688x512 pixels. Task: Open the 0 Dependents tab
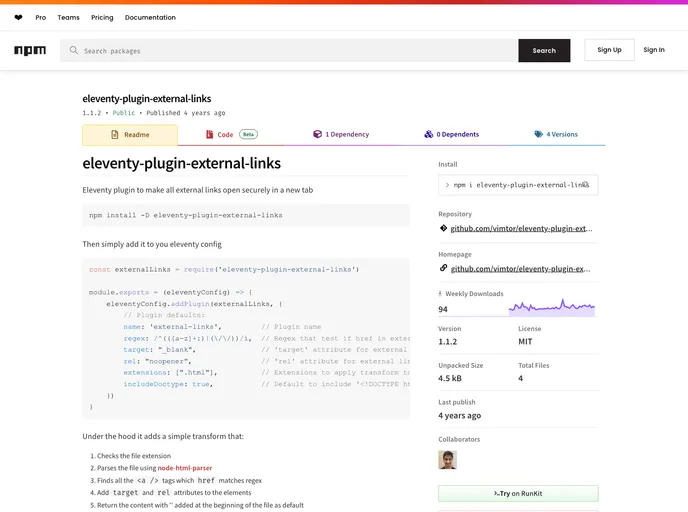[x=452, y=135]
